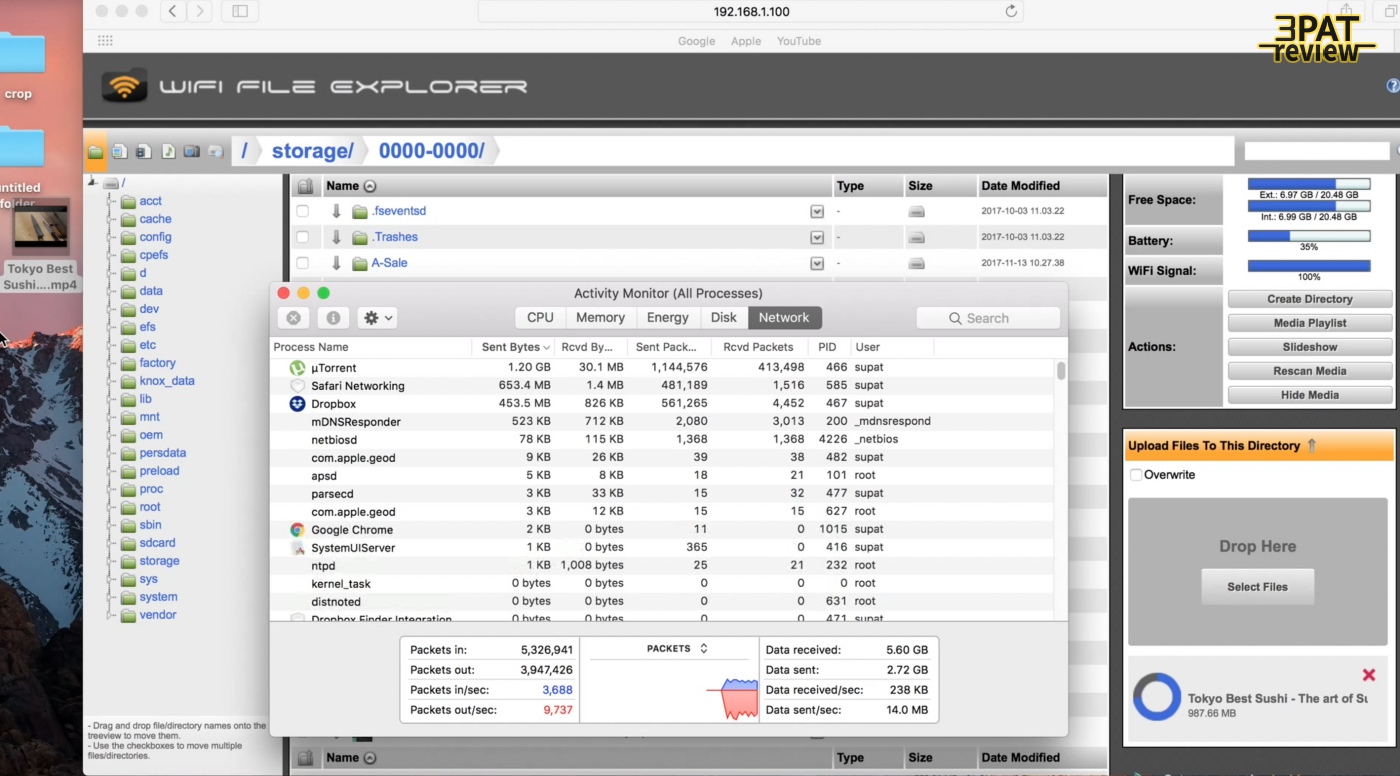Open the .Trashes row options dropdown
The height and width of the screenshot is (776, 1400).
[817, 237]
